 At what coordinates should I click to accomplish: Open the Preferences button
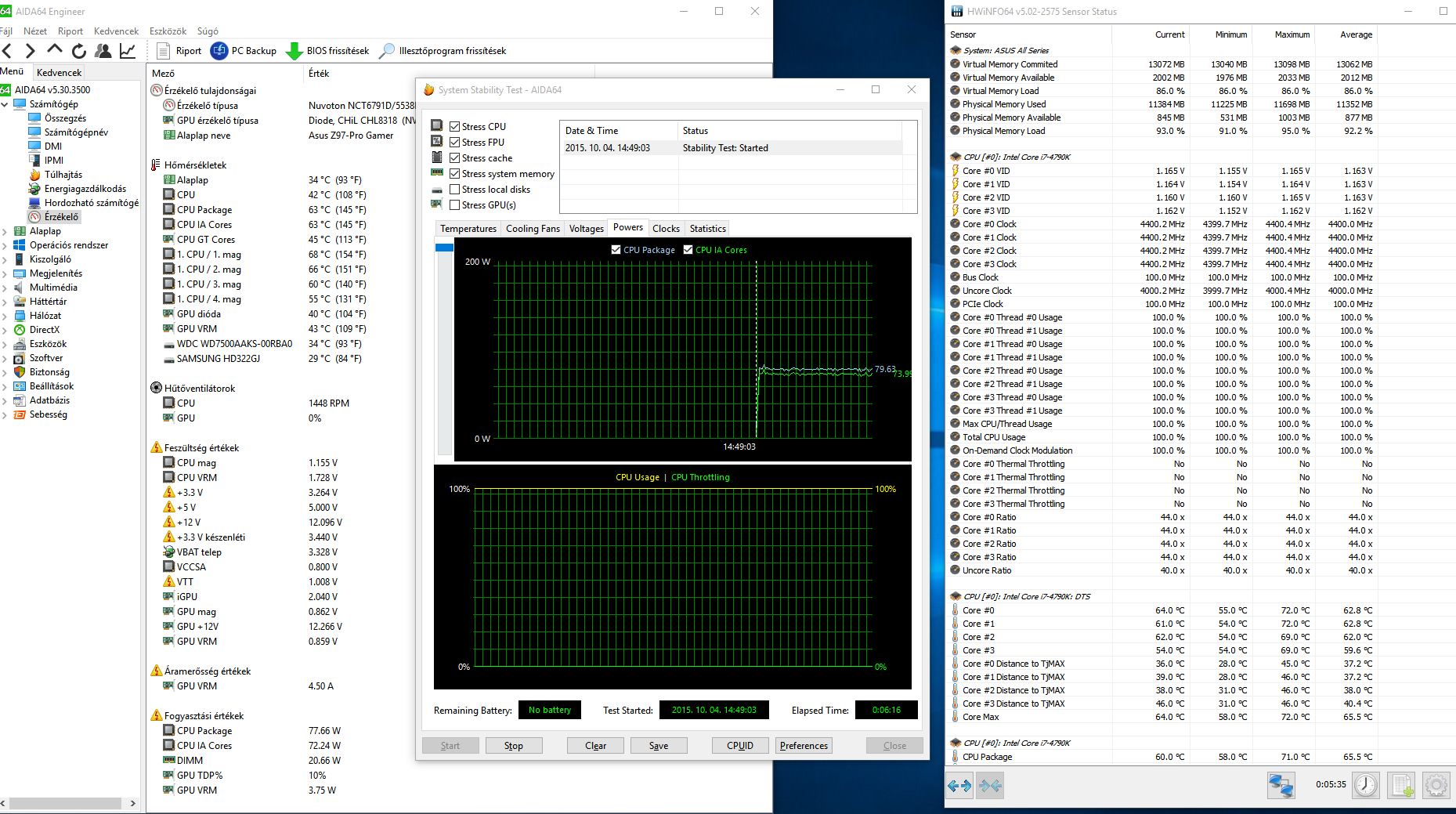[x=804, y=746]
